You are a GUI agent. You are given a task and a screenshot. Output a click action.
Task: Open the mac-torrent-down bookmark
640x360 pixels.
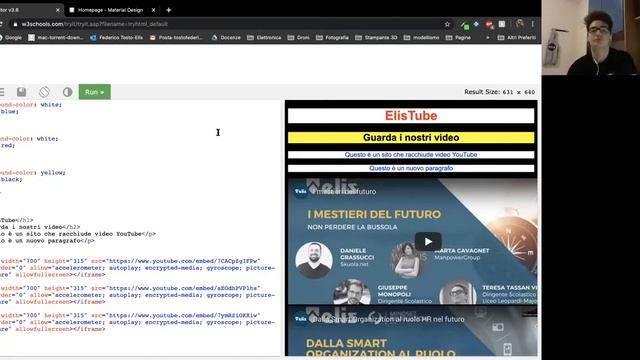click(56, 38)
